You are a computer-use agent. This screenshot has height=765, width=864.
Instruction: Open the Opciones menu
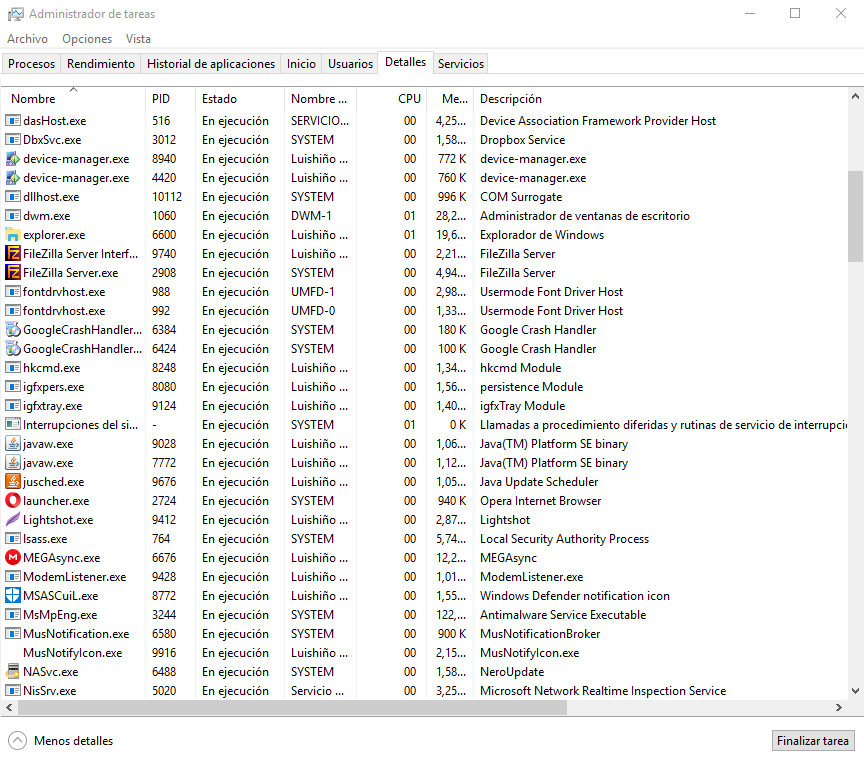[x=87, y=39]
